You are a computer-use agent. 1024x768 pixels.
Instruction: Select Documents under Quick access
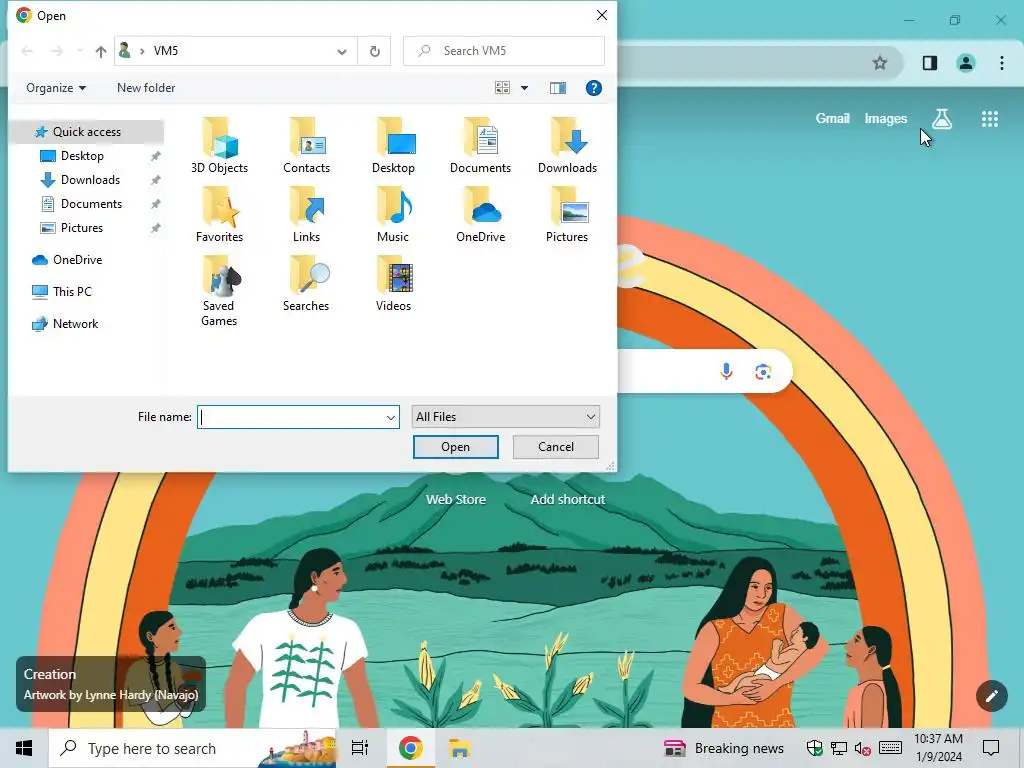(91, 204)
